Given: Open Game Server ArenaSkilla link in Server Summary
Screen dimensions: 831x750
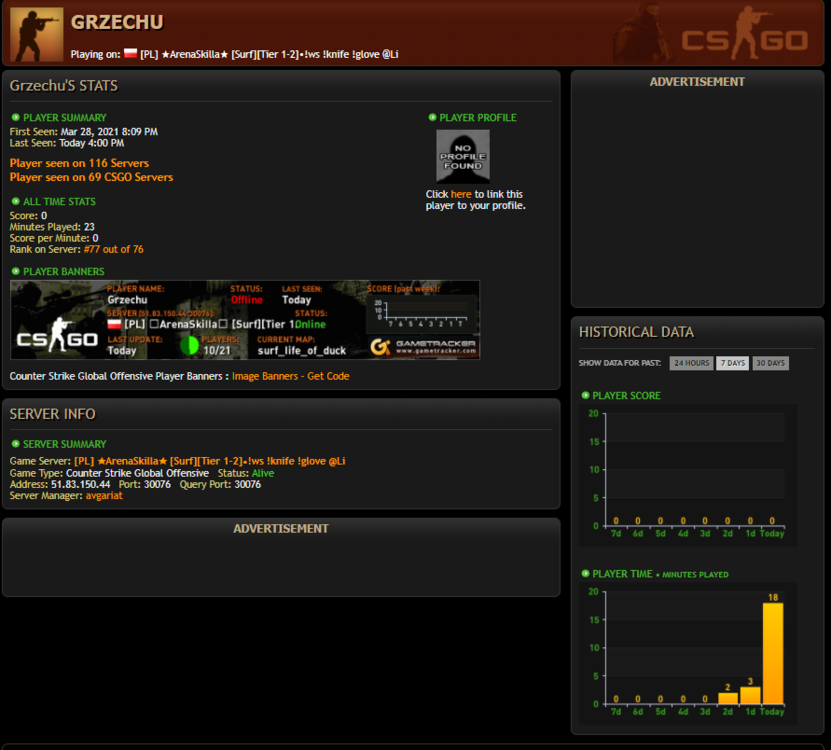Looking at the screenshot, I should (209, 461).
